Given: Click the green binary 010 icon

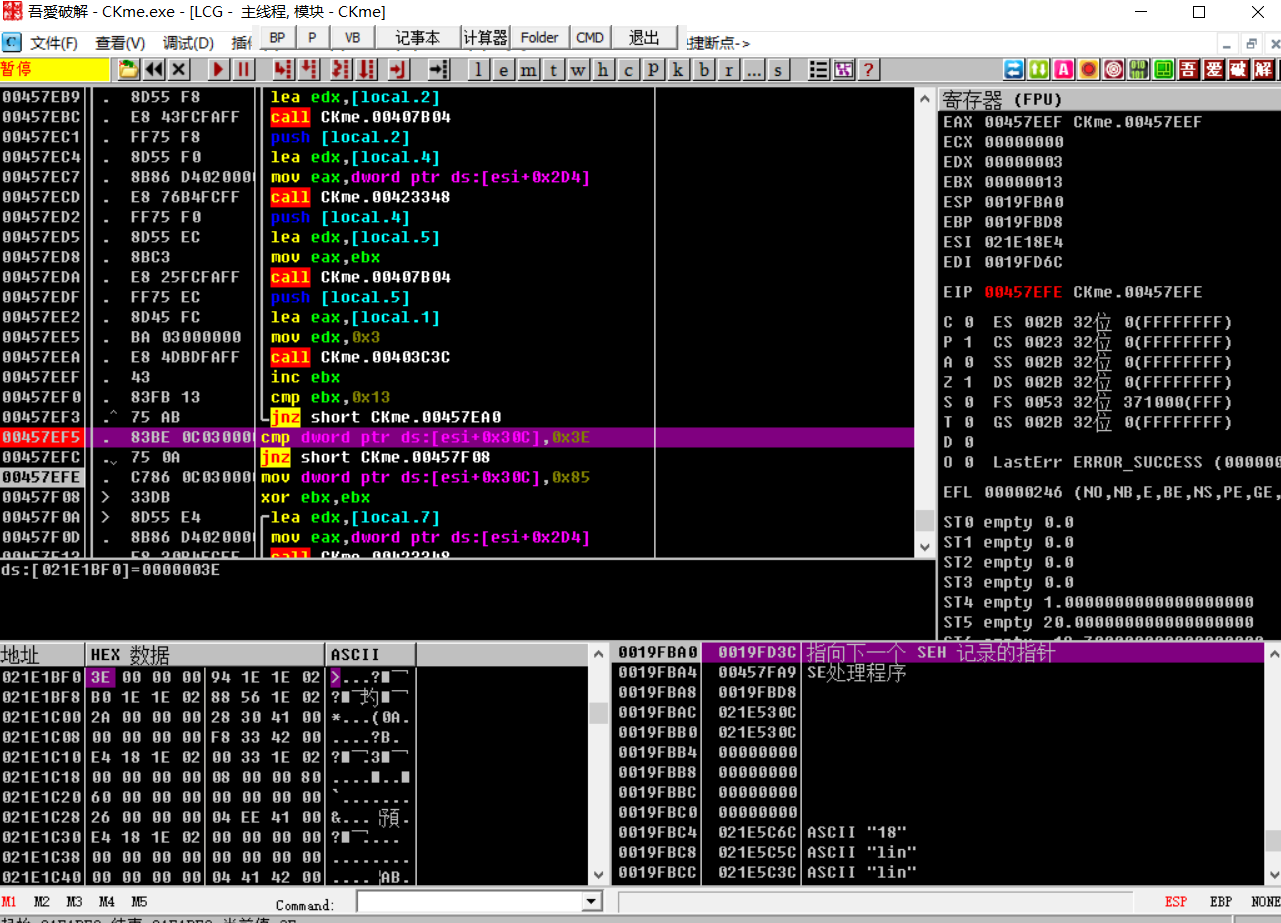Looking at the screenshot, I should coord(1139,69).
